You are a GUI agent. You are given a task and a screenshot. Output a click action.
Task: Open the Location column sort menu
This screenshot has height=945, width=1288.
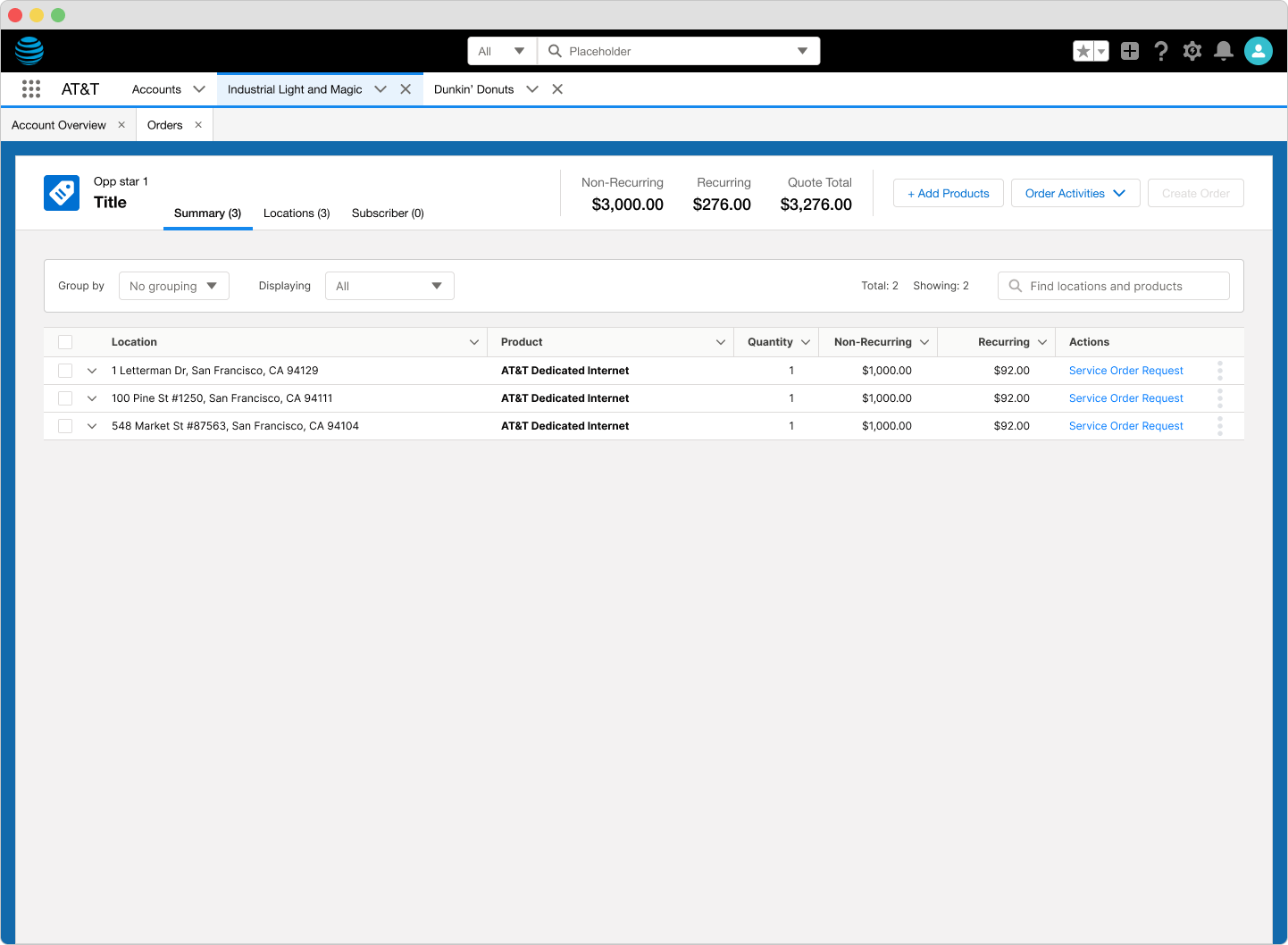[474, 342]
